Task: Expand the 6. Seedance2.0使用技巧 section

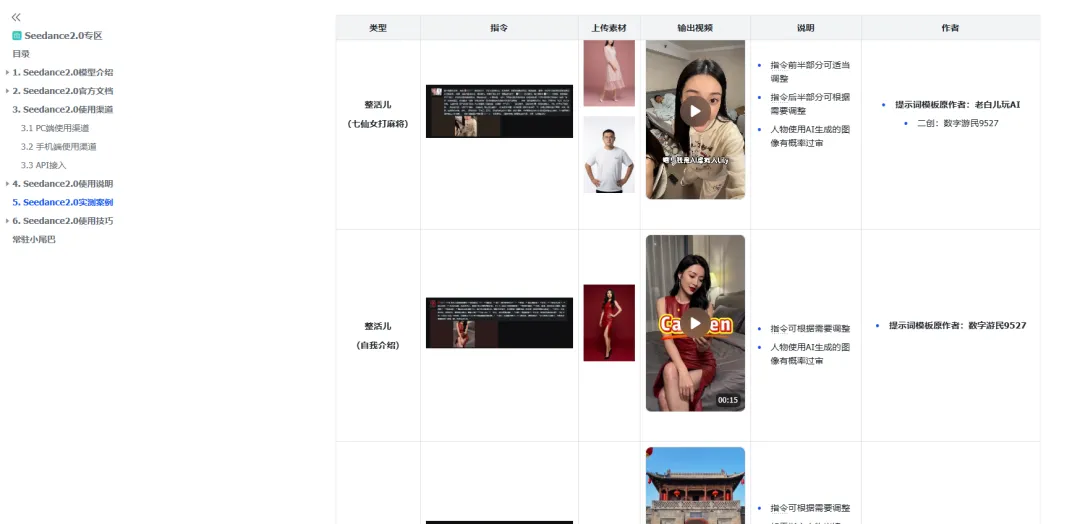Action: [8, 221]
